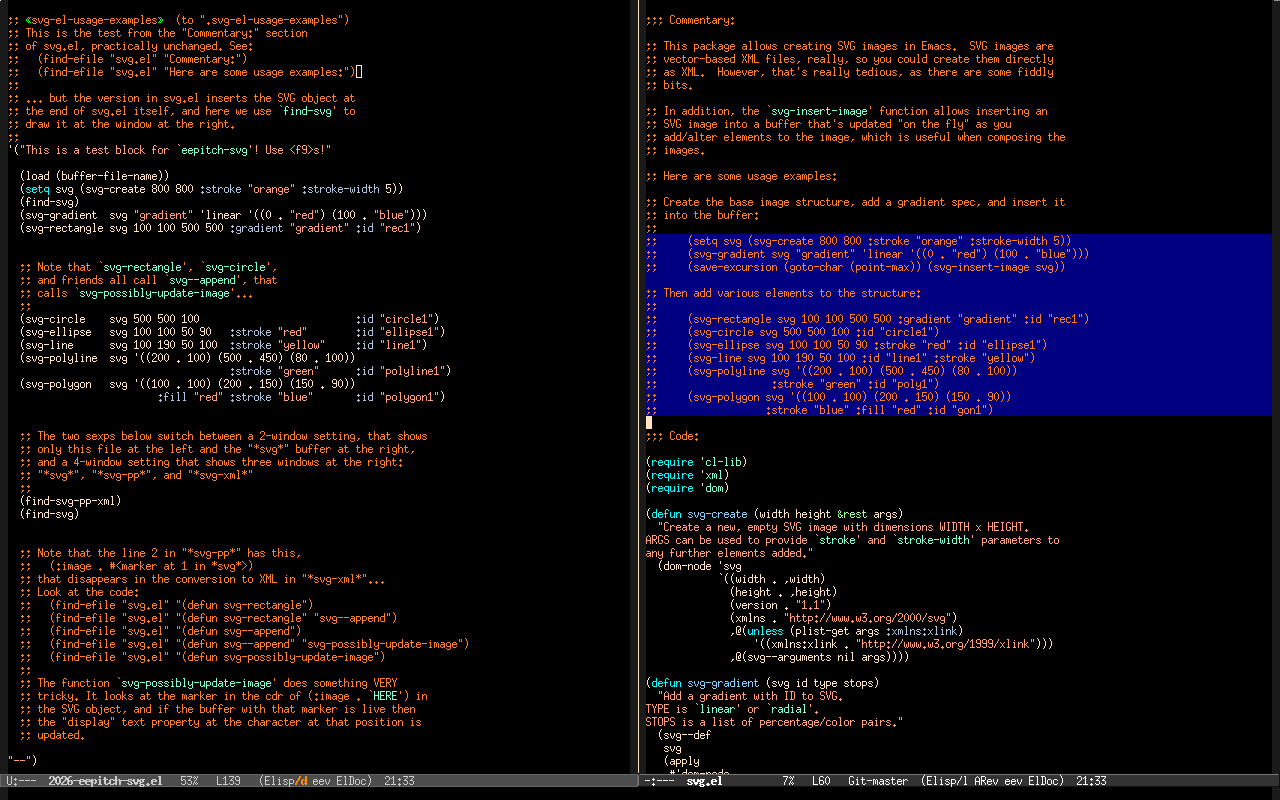Click the svg.el buffer name in right mode line
The height and width of the screenshot is (800, 1280).
point(704,781)
